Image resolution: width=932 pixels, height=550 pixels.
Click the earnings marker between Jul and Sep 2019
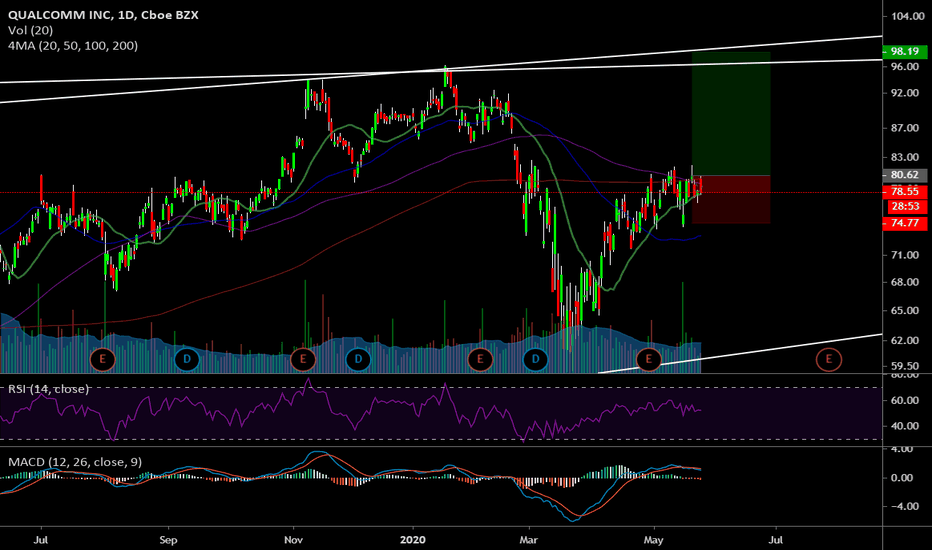click(102, 359)
